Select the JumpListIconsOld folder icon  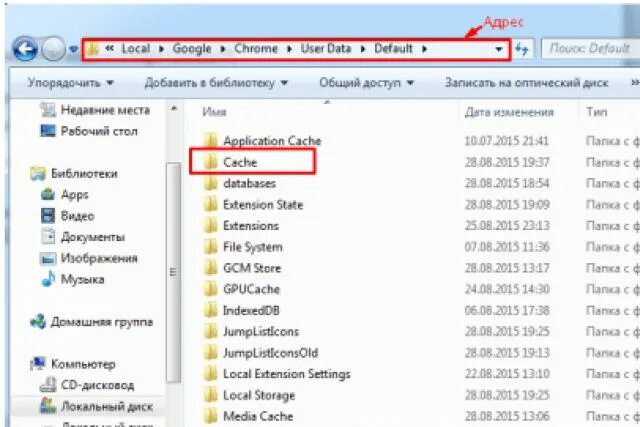click(x=211, y=353)
